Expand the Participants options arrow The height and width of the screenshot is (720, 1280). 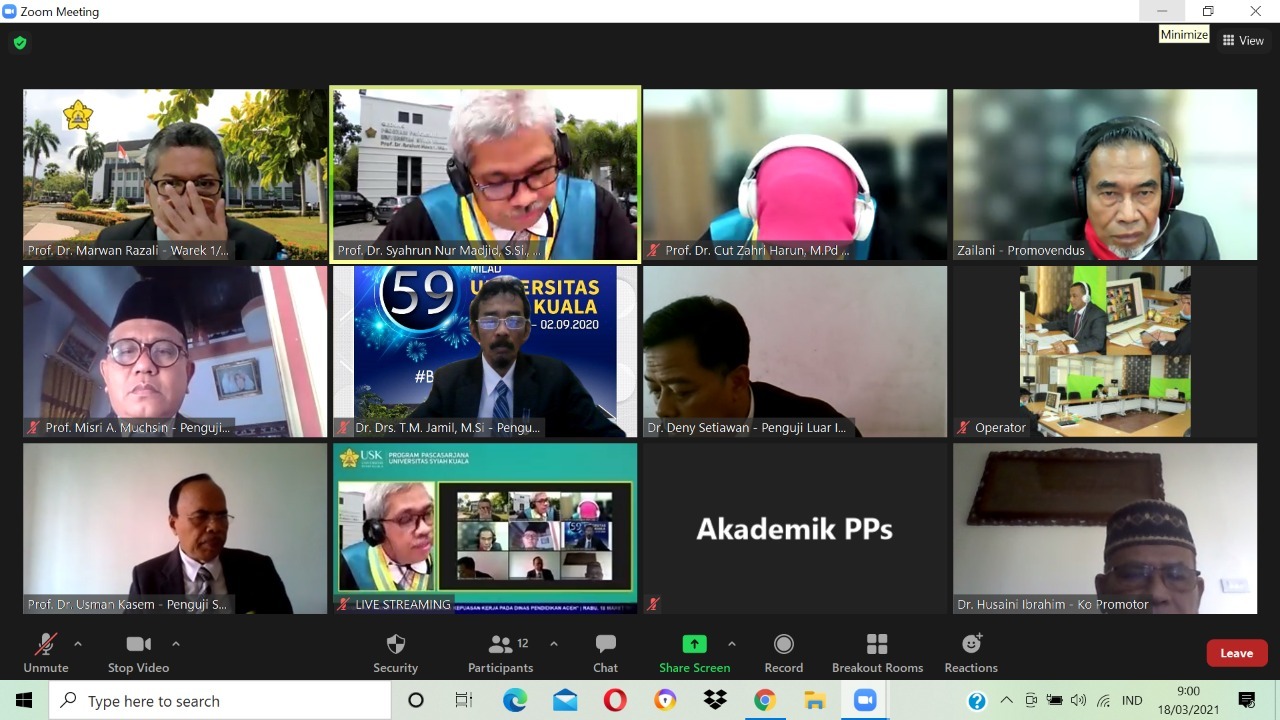coord(554,644)
